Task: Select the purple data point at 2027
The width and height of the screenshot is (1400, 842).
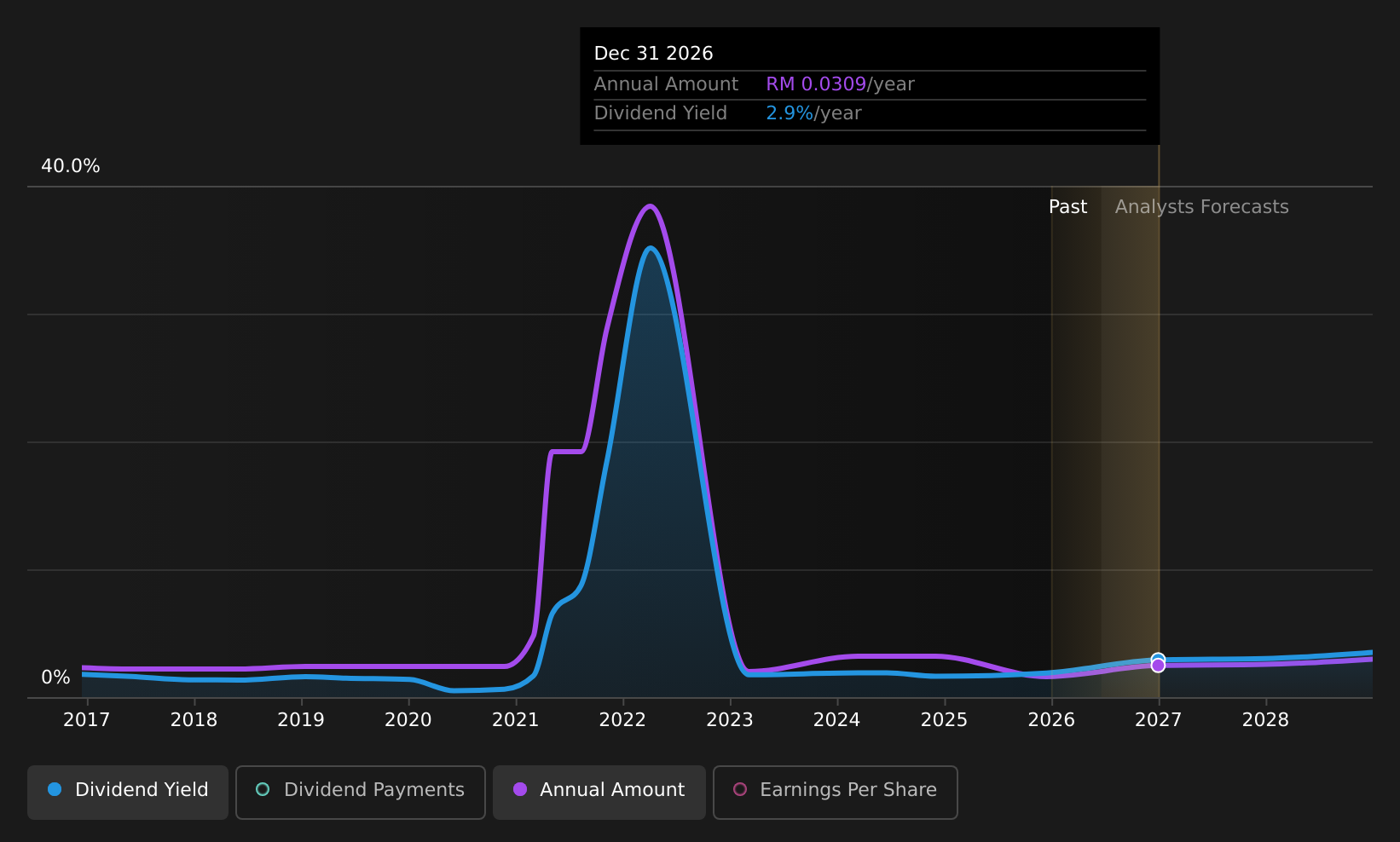Action: (1158, 666)
